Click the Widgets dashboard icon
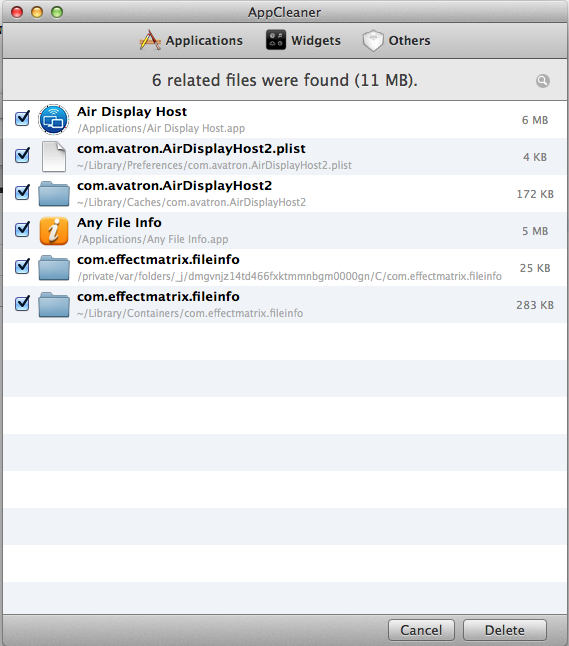The image size is (569, 646). (x=276, y=40)
